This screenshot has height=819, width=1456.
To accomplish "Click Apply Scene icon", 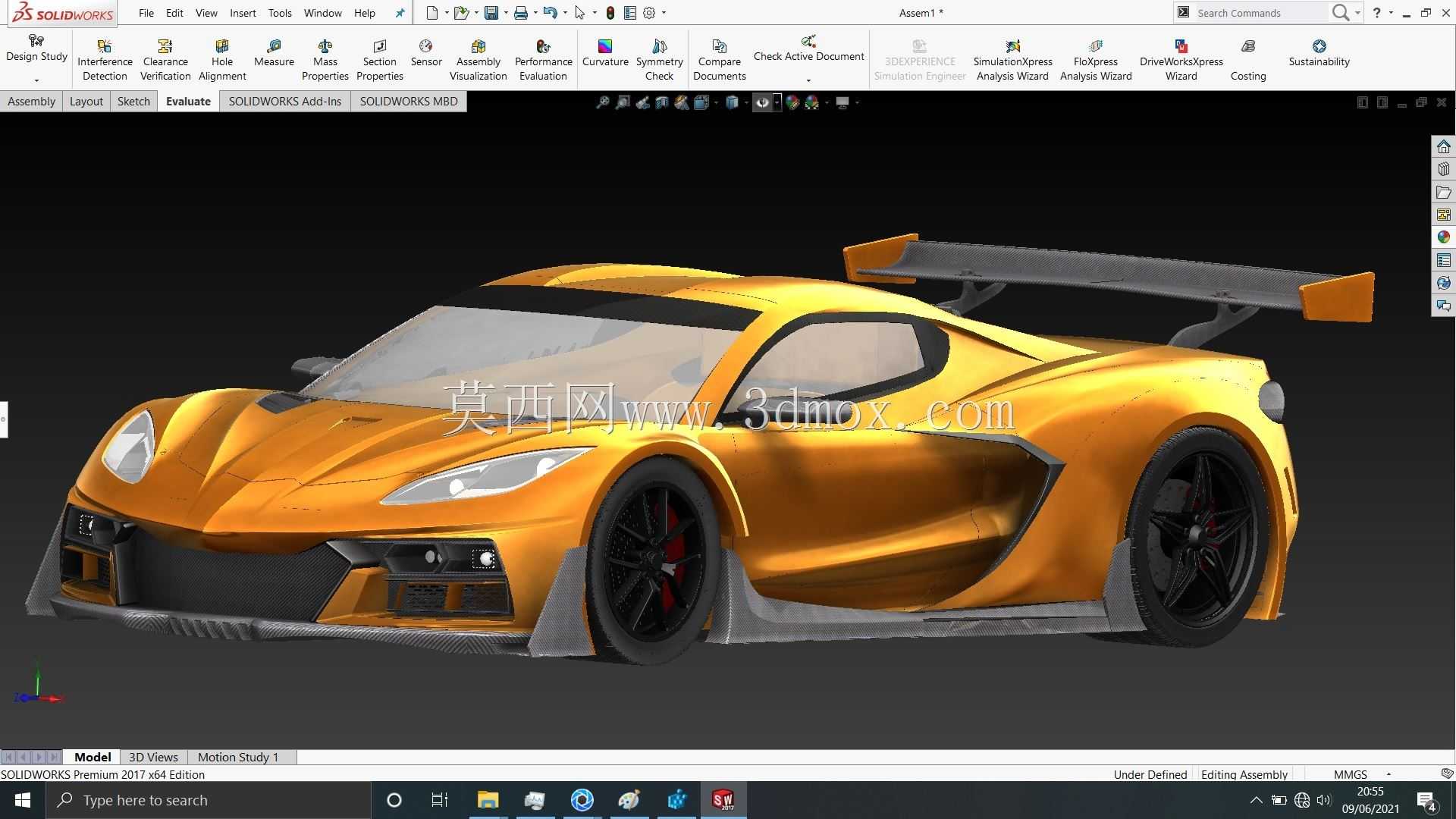I will point(812,102).
